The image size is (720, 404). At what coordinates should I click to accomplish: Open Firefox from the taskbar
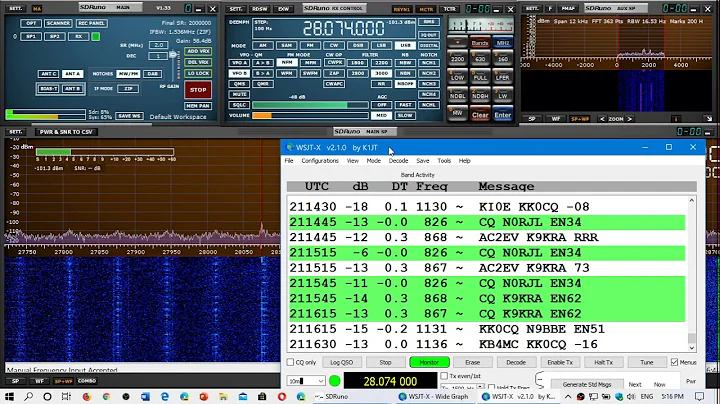click(87, 396)
